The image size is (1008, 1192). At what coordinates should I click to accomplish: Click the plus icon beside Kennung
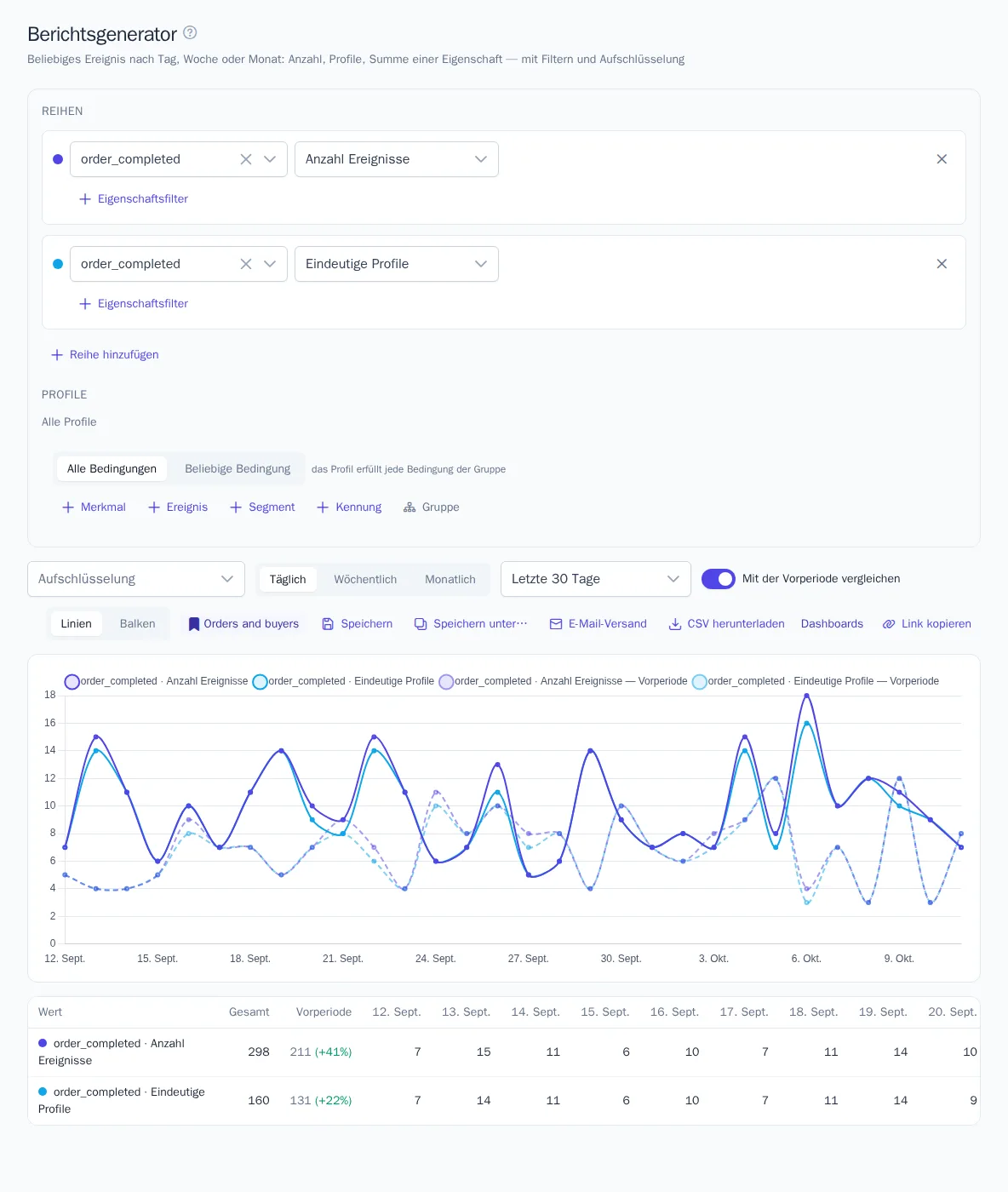[x=323, y=507]
